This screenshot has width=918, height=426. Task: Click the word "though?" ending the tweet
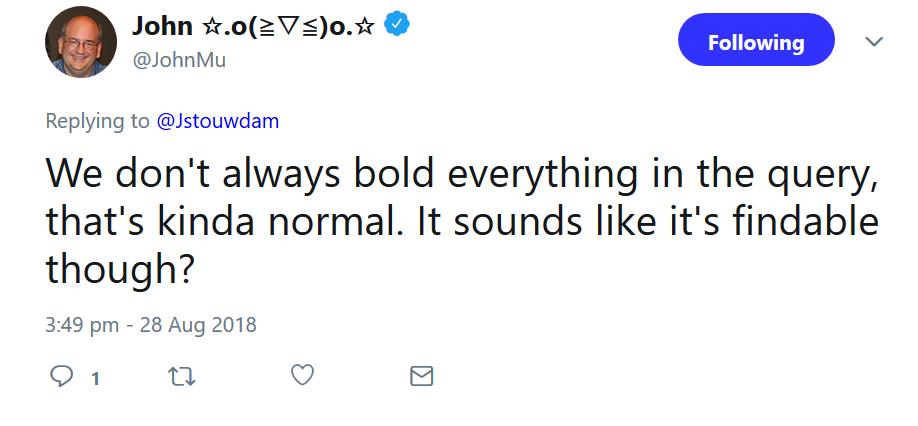point(119,268)
